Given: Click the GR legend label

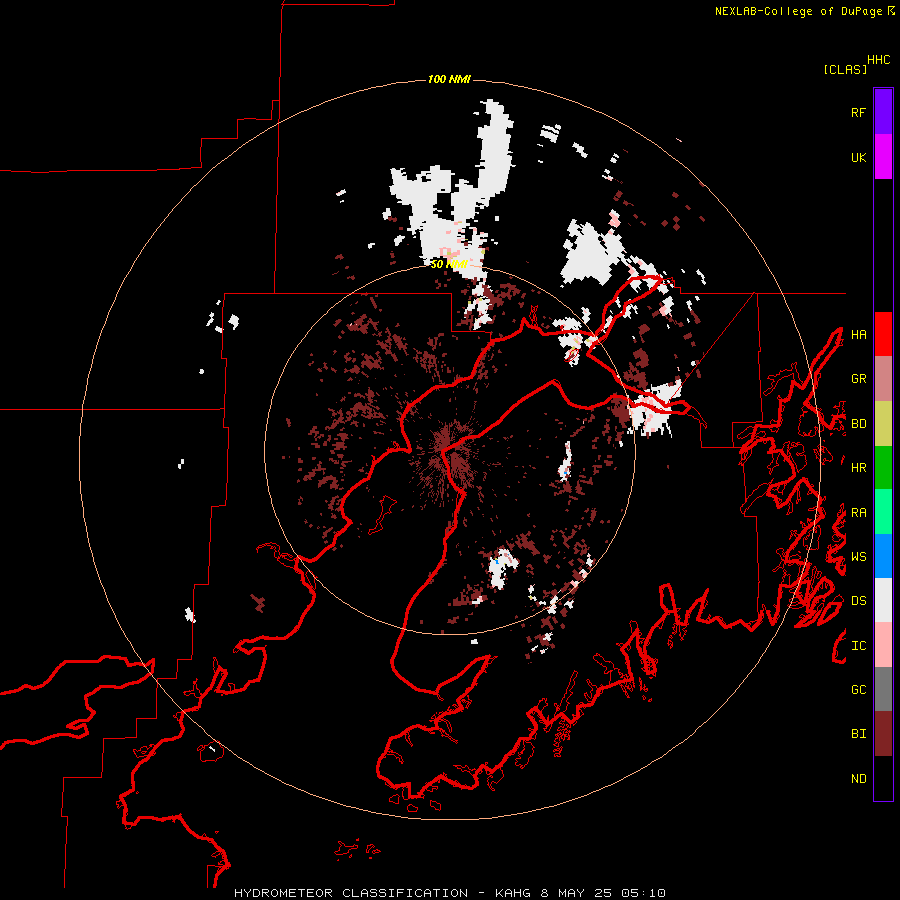Looking at the screenshot, I should click(858, 379).
